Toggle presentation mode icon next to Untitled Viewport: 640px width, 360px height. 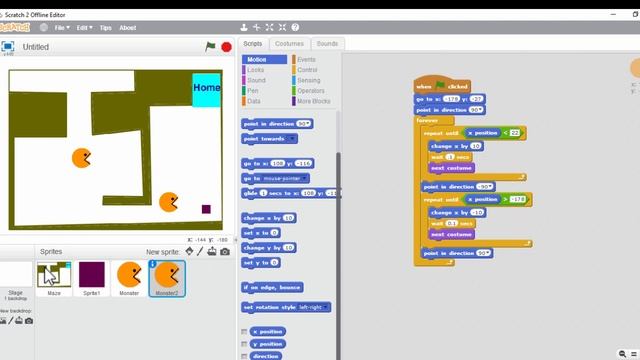8,46
